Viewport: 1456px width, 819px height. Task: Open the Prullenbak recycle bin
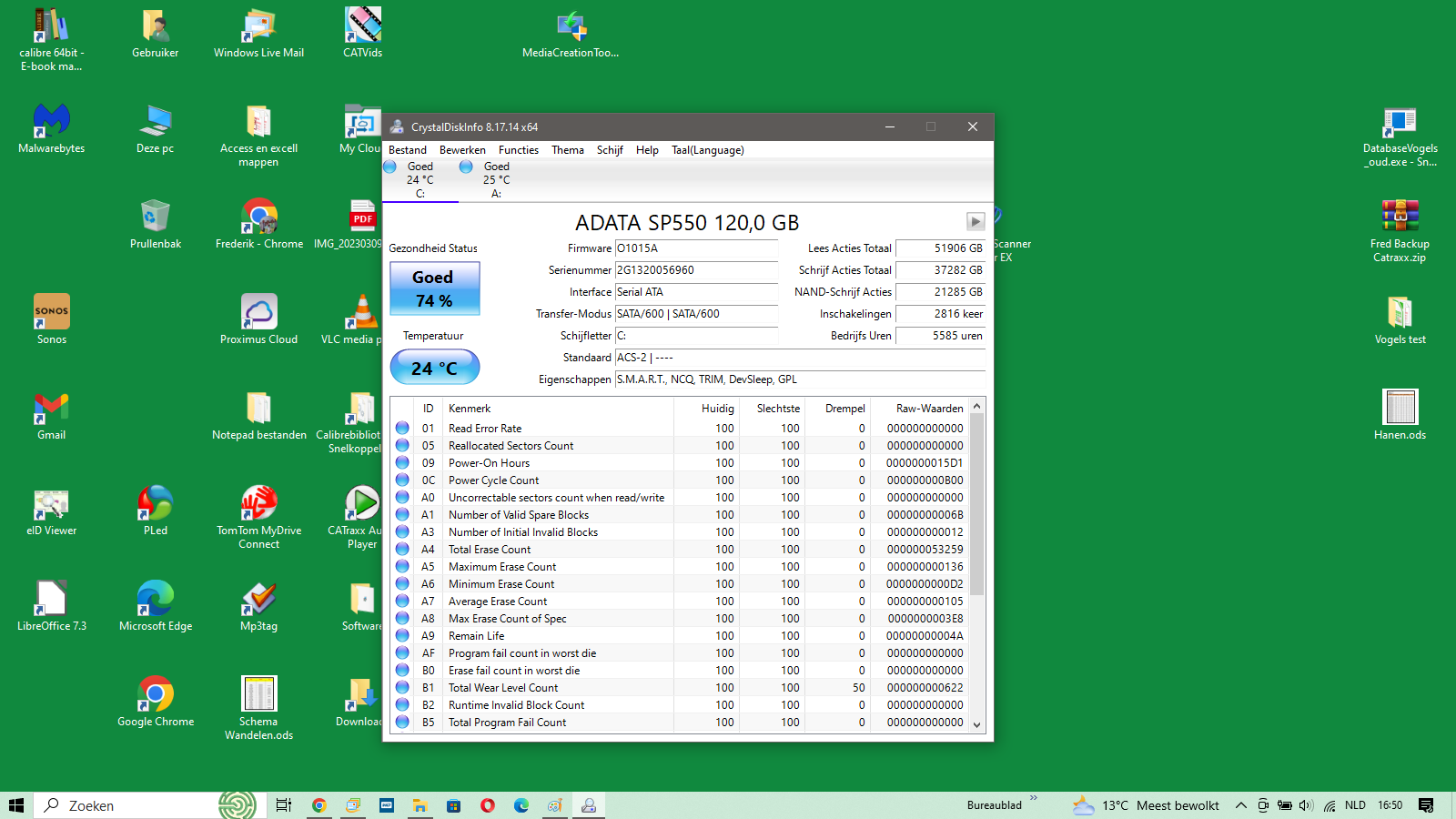(156, 225)
